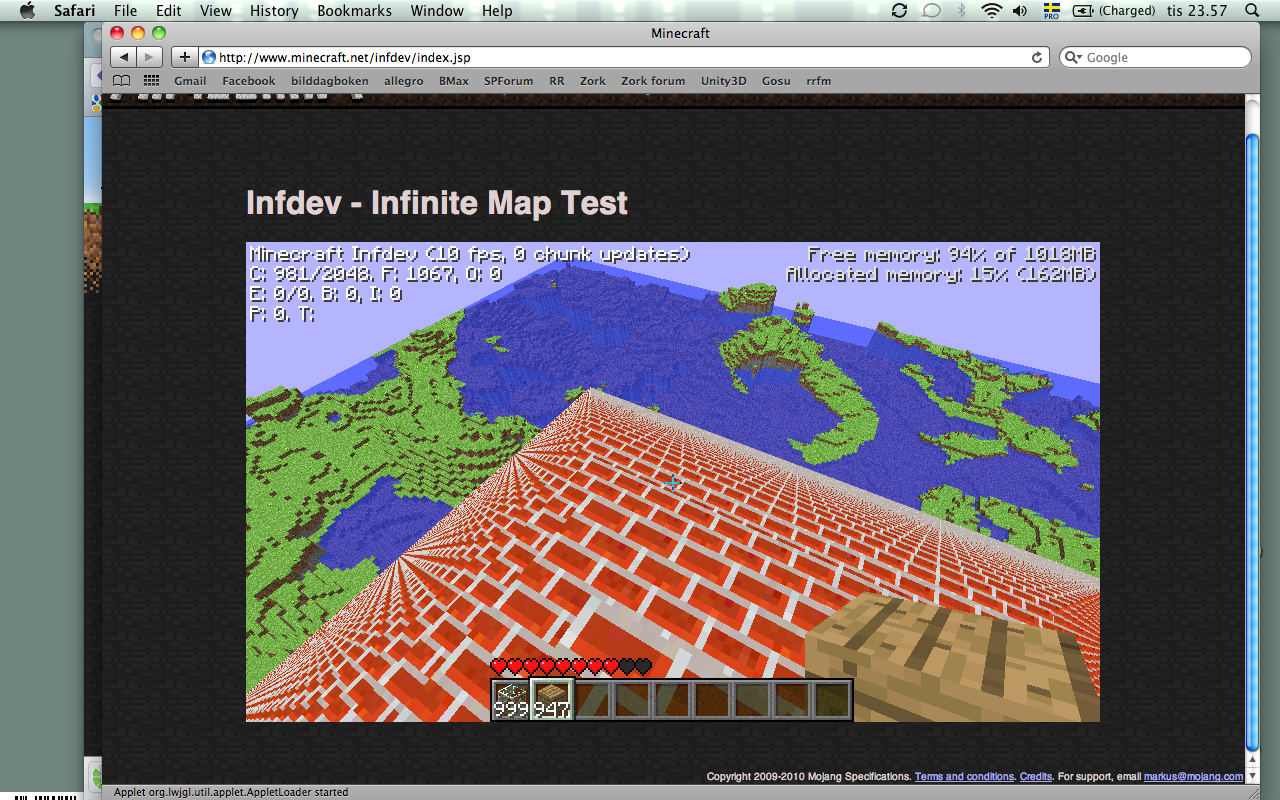
Task: Focus the URL address field
Action: [625, 57]
